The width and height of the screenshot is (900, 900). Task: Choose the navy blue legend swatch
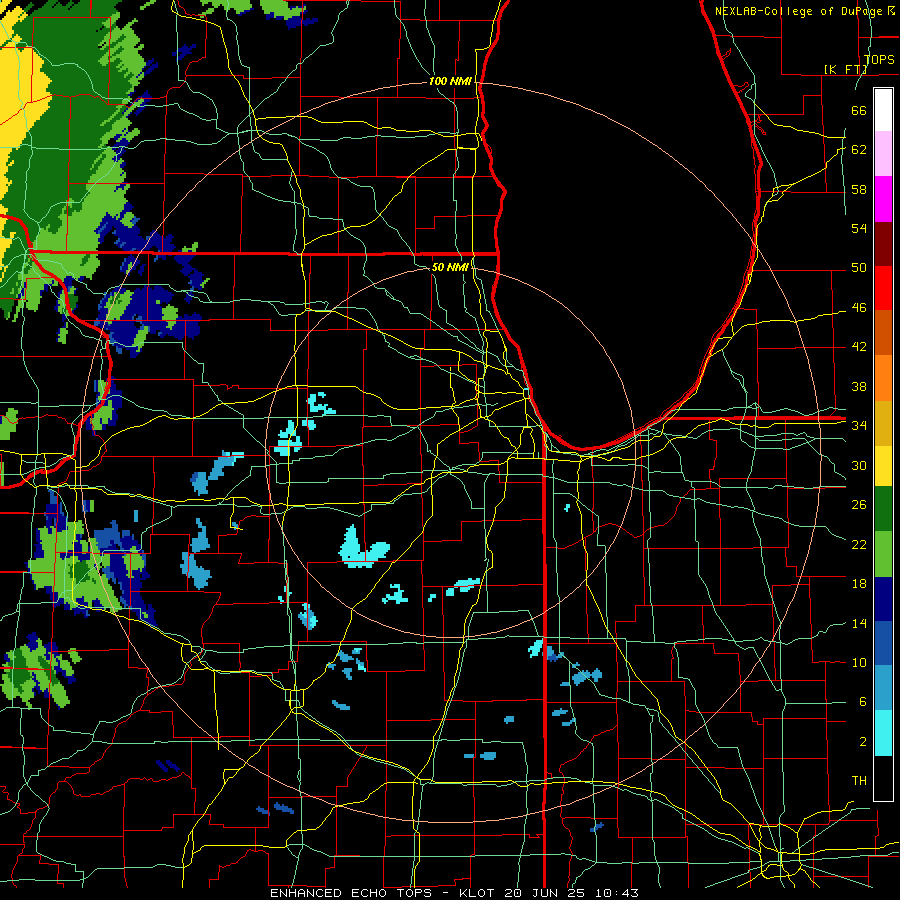[x=883, y=599]
